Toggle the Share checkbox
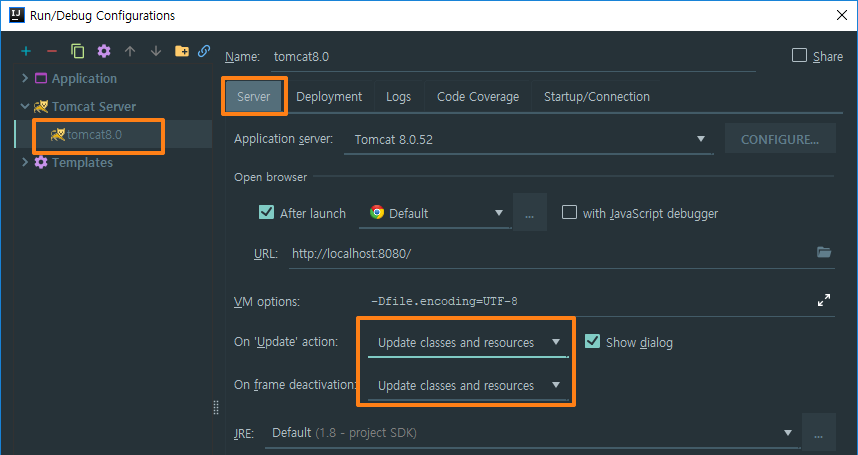The height and width of the screenshot is (455, 858). (799, 56)
